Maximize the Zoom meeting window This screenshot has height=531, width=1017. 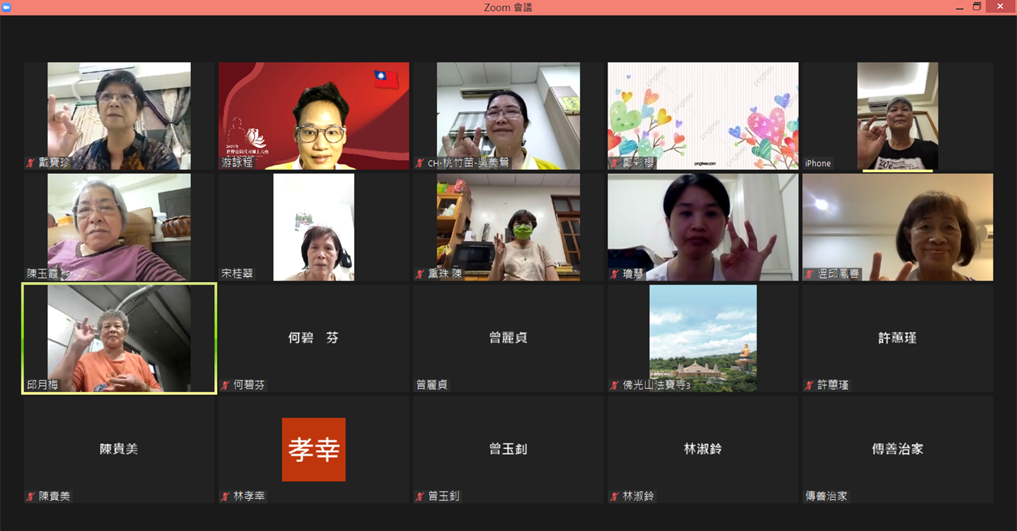point(977,7)
